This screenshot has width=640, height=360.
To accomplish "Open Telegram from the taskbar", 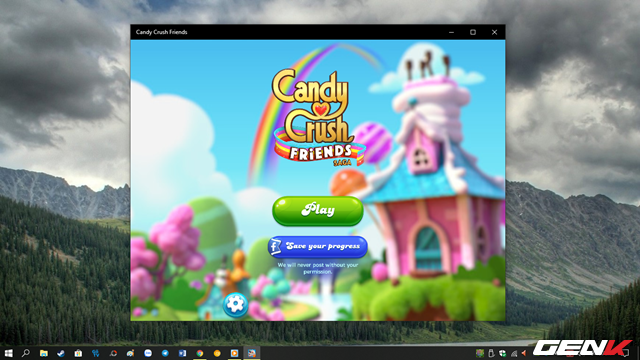I will point(165,353).
